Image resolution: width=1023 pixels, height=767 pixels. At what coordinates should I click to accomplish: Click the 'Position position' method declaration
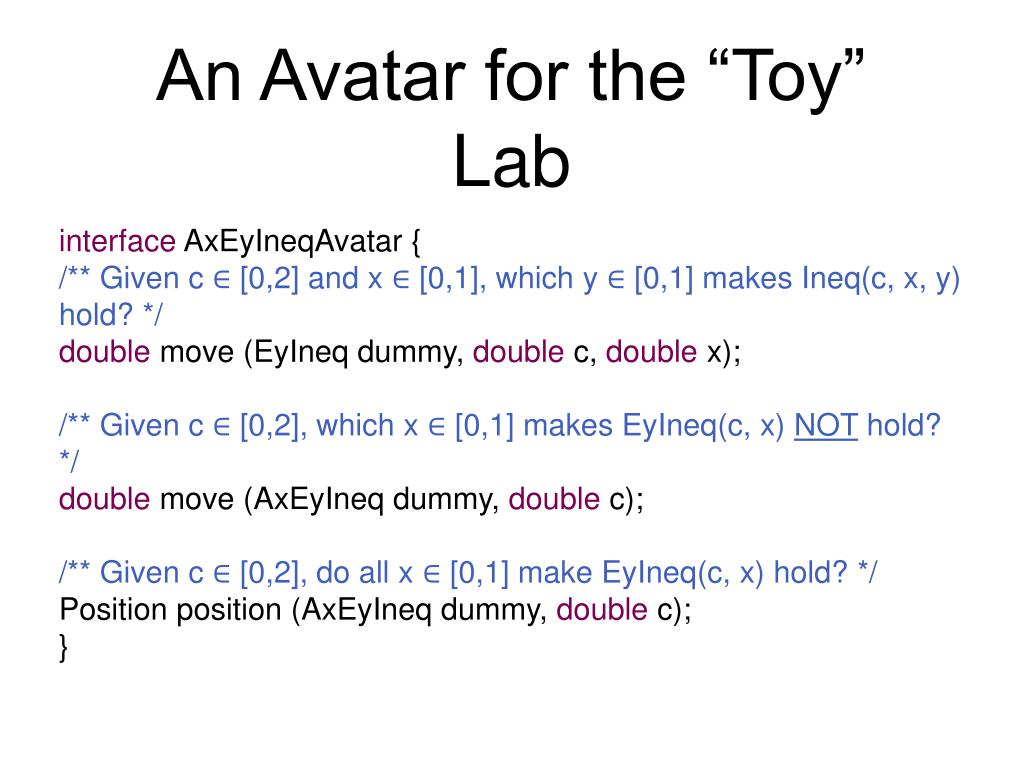(x=170, y=610)
